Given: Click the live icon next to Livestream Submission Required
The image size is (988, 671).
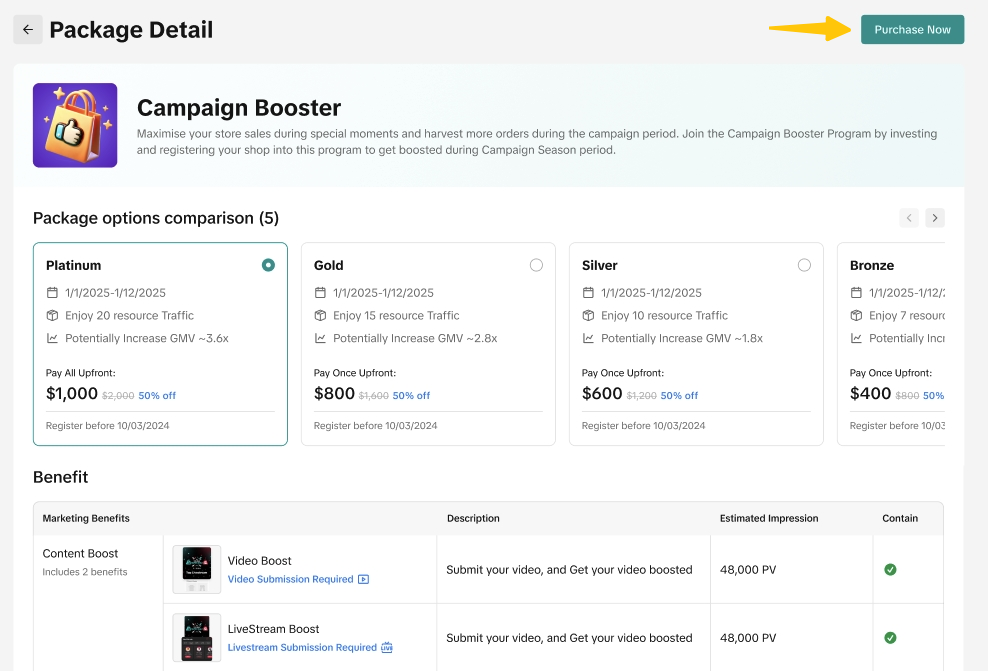Looking at the screenshot, I should tap(387, 647).
